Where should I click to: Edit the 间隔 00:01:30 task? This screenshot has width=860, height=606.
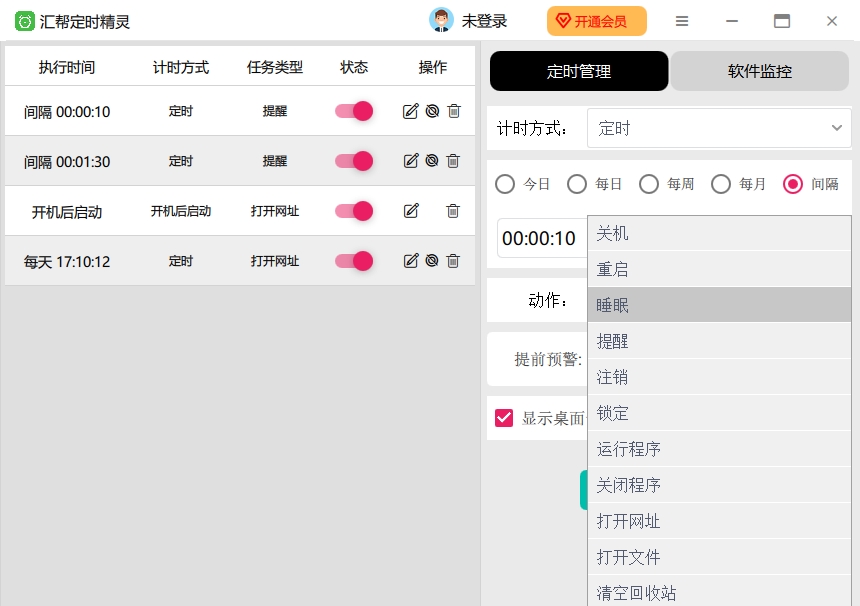click(x=410, y=161)
